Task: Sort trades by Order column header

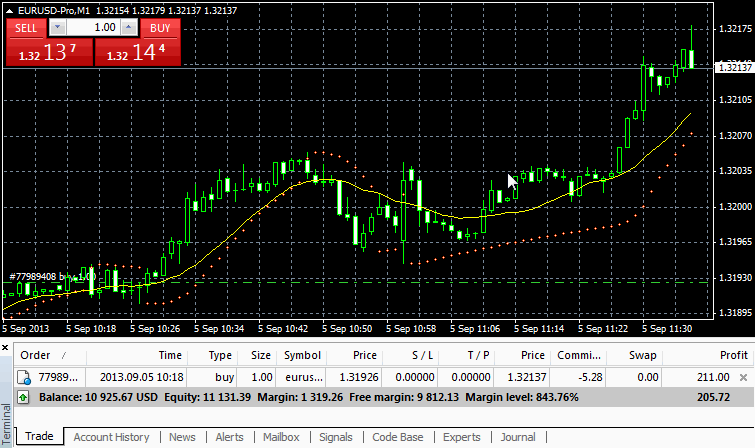Action: tap(36, 355)
